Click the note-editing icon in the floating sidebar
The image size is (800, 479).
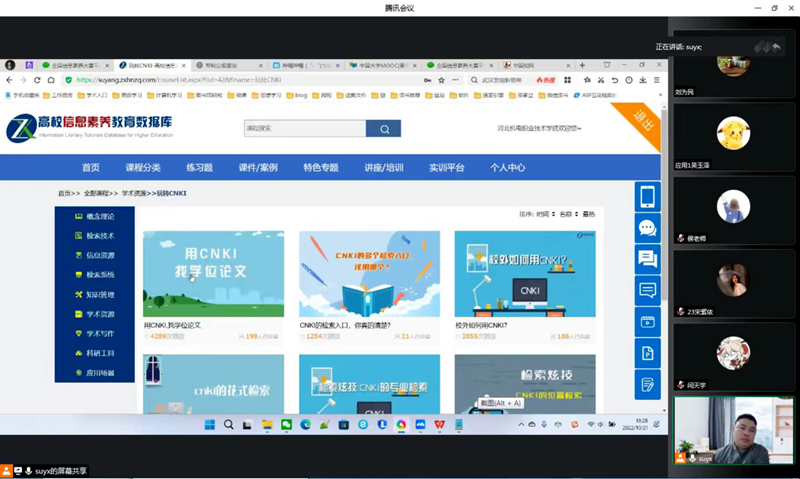[647, 385]
